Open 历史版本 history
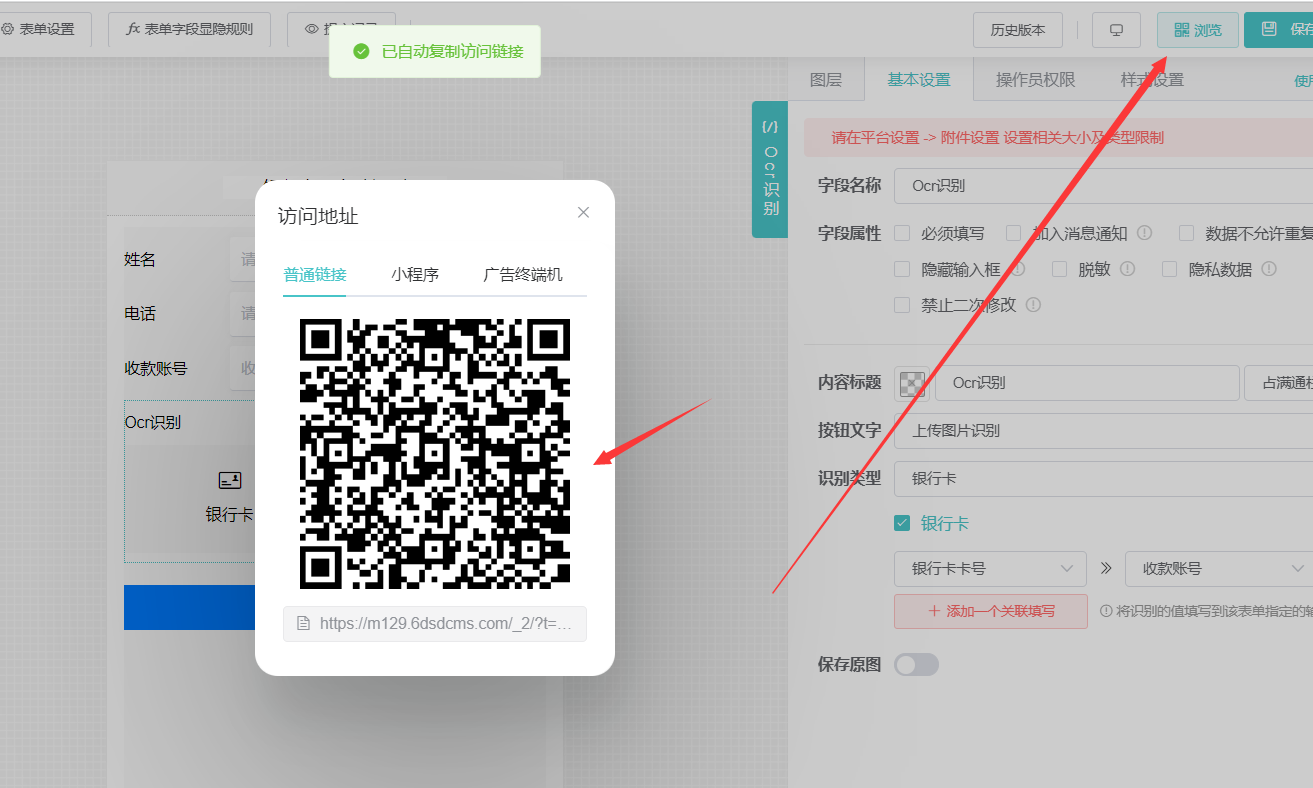1313x788 pixels. (1018, 30)
